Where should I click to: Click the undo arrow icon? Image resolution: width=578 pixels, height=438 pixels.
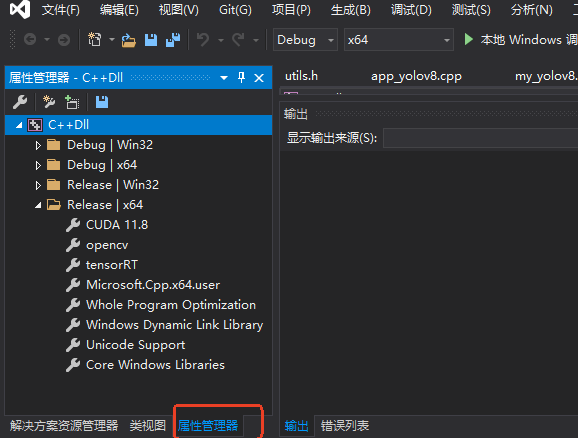click(203, 39)
